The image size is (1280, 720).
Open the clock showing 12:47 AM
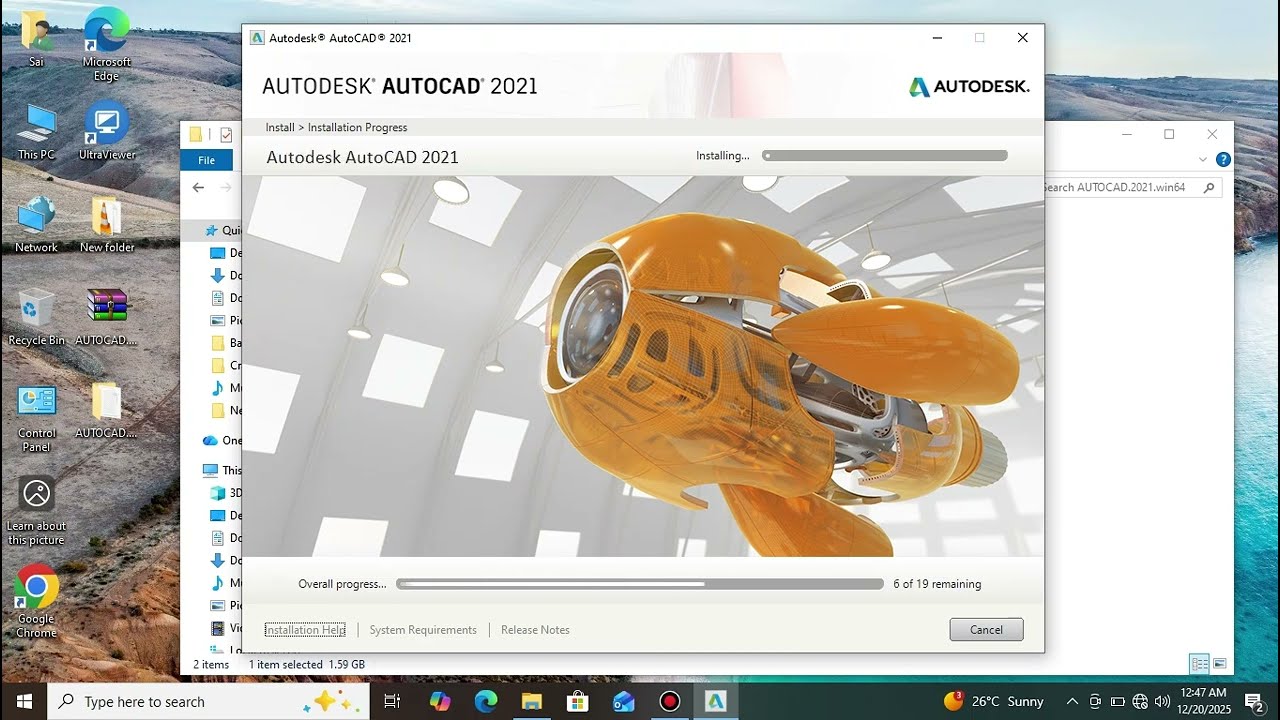point(1203,701)
